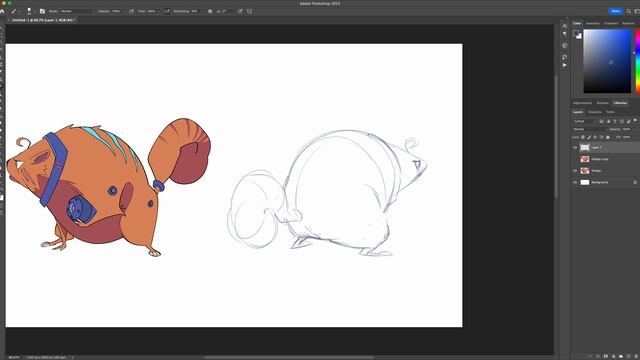Filter layers by shape layers icon
This screenshot has width=640, height=360.
coord(622,121)
